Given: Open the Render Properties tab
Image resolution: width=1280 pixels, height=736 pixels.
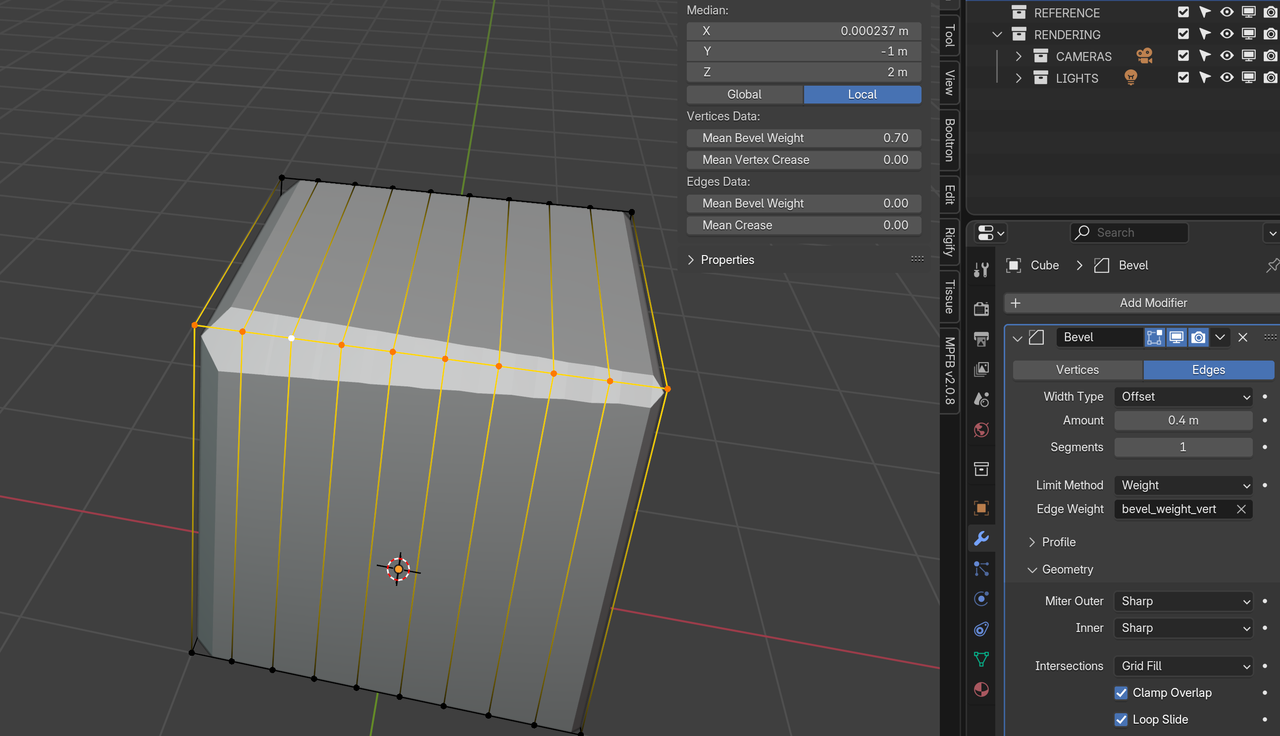Looking at the screenshot, I should tap(981, 309).
